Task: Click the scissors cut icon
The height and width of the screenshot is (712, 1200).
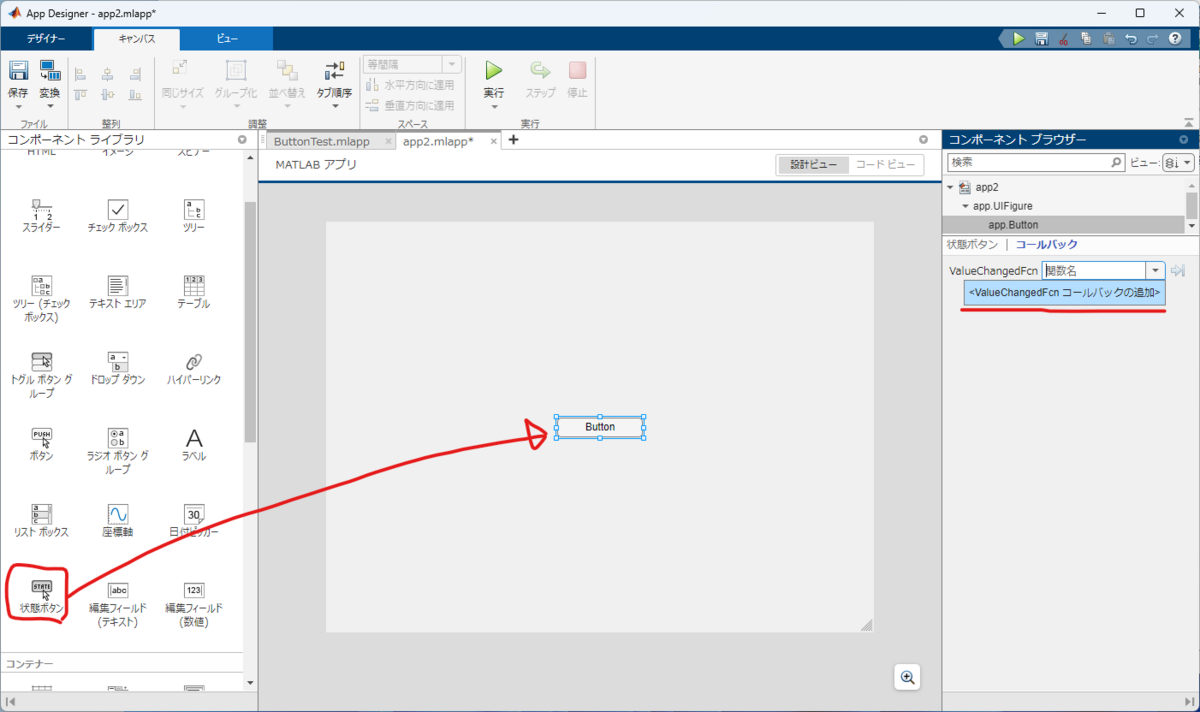Action: (x=1063, y=39)
